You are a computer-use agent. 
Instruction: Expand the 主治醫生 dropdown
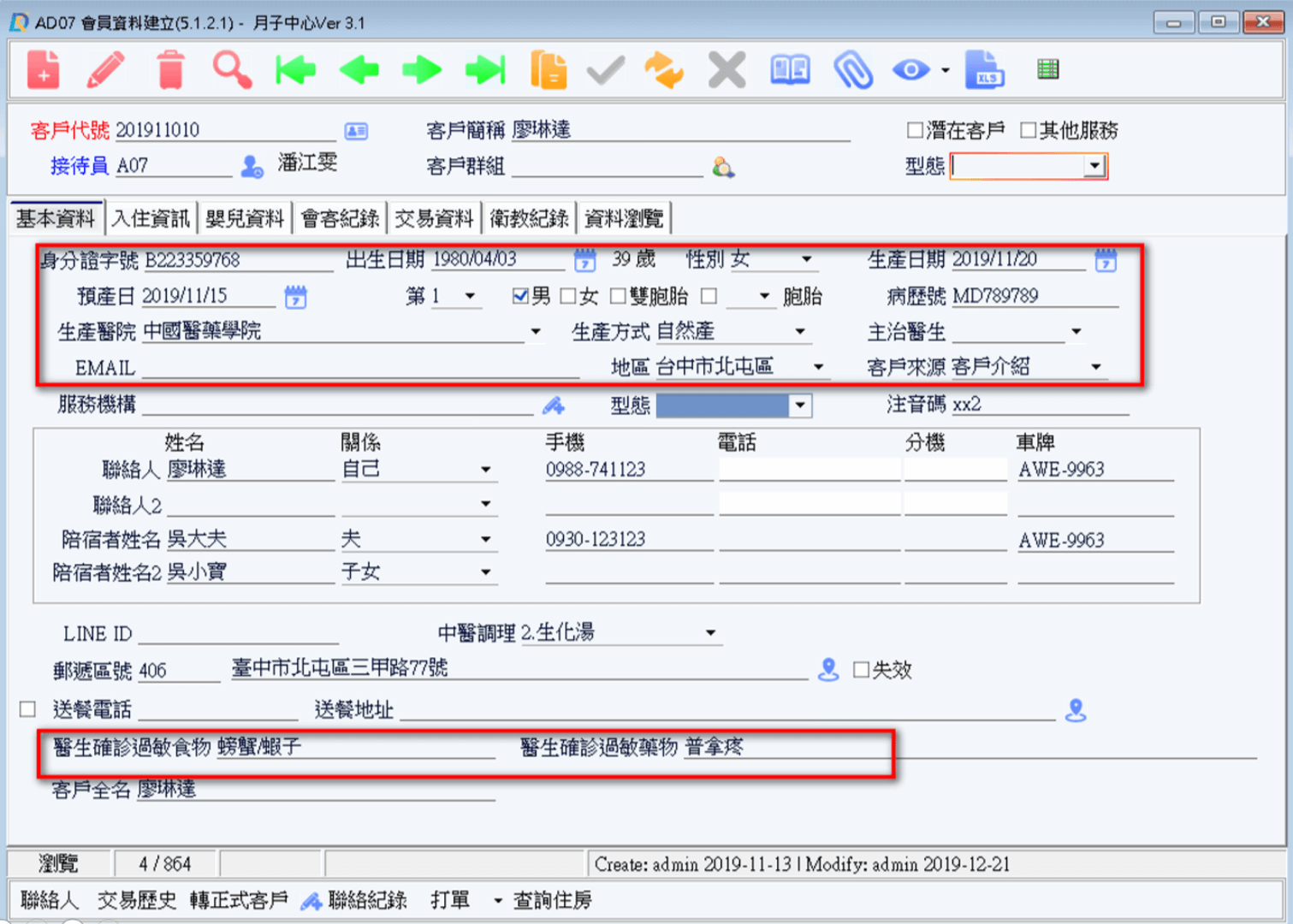1077,331
